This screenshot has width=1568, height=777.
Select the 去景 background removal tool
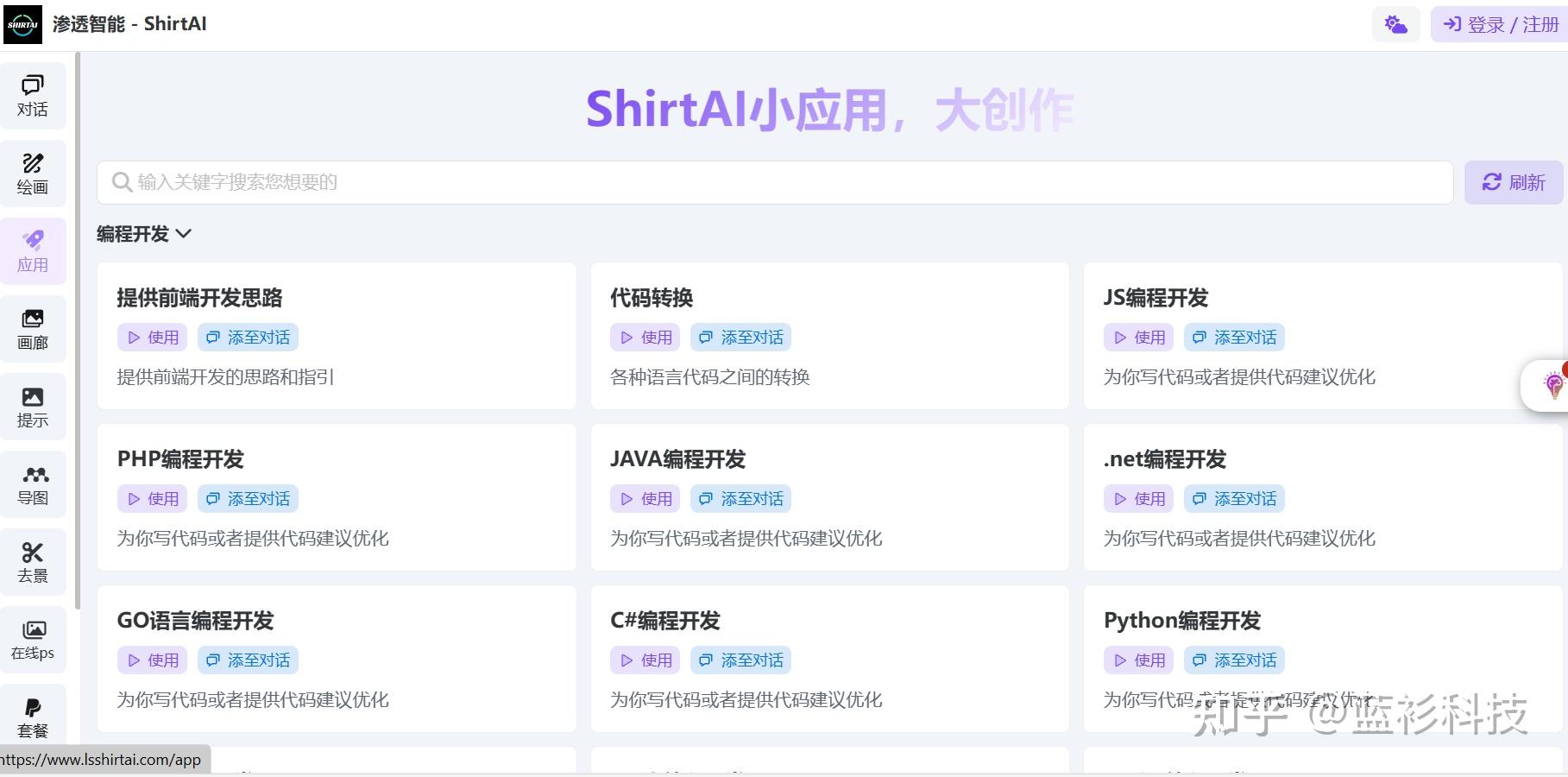(x=33, y=561)
